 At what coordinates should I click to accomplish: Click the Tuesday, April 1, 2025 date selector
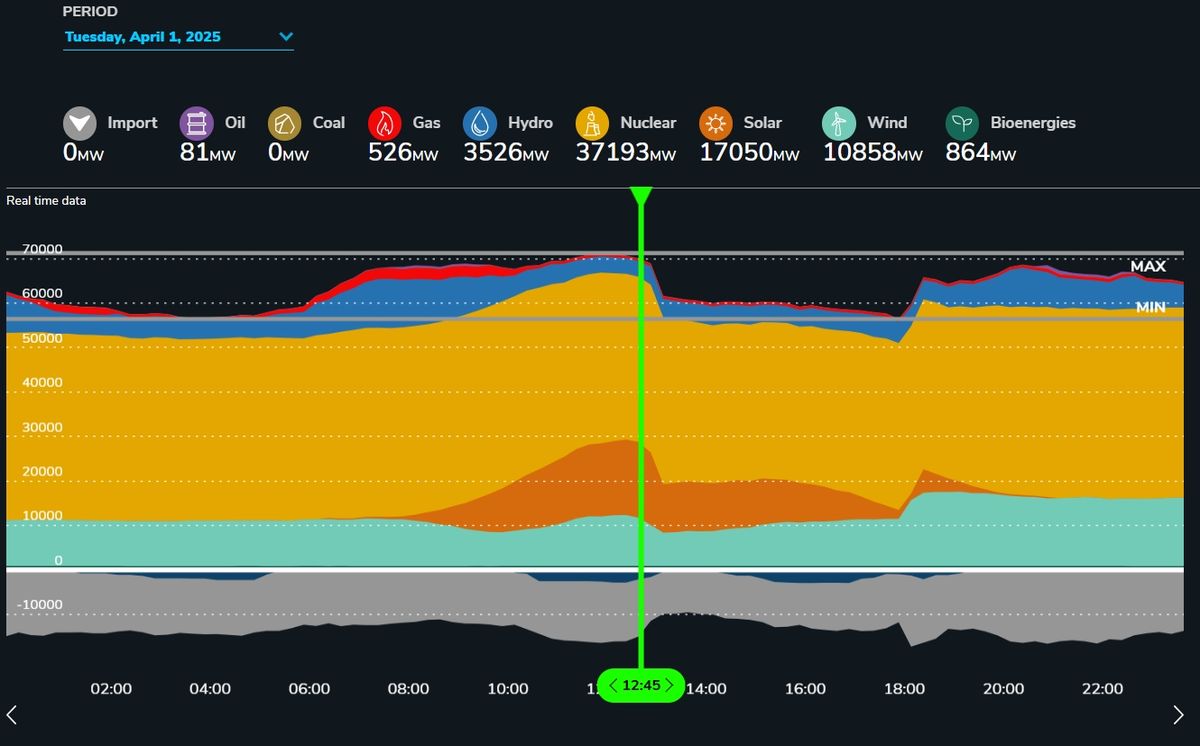(x=143, y=37)
